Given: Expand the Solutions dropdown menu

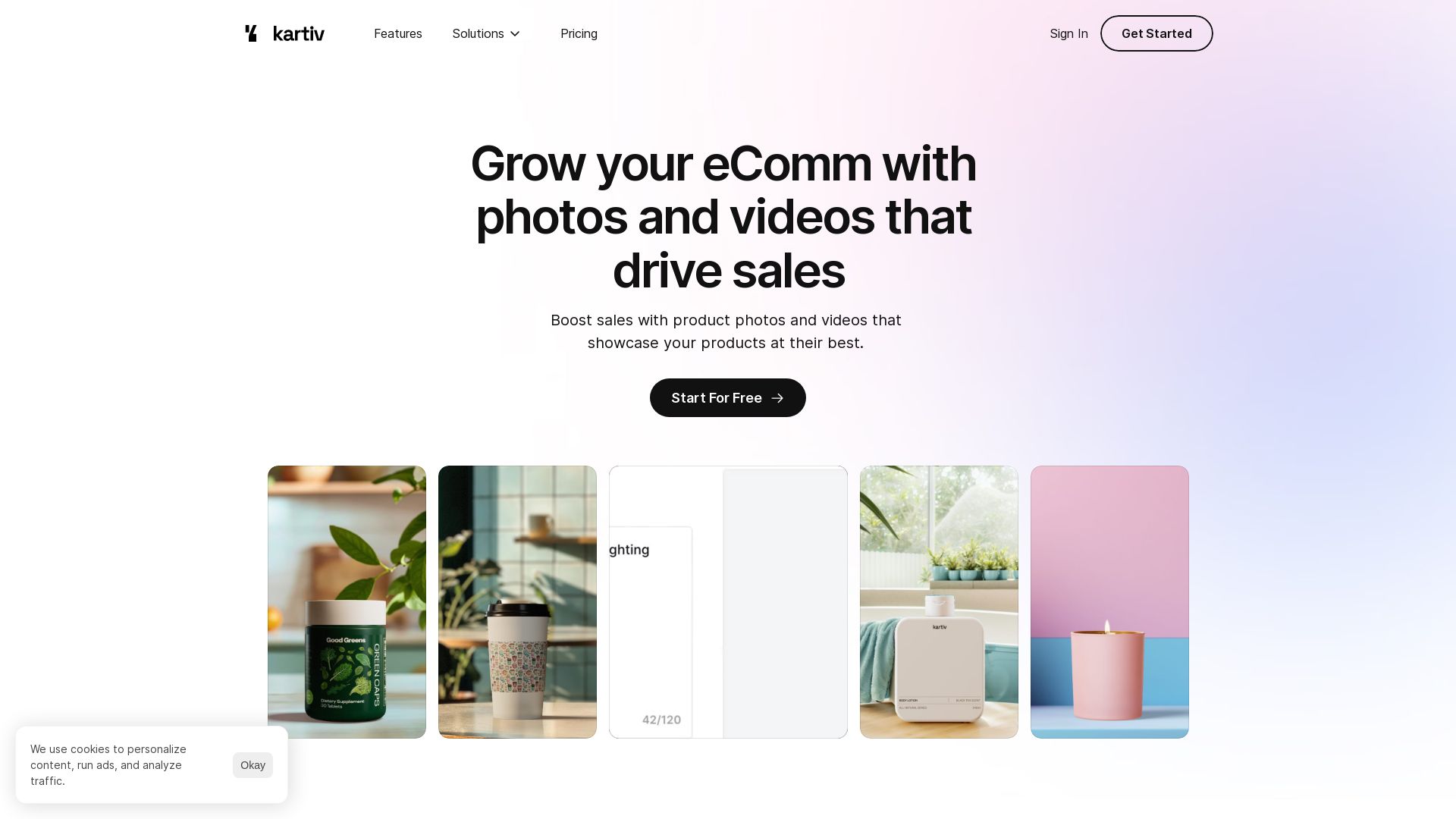Looking at the screenshot, I should click(x=486, y=33).
